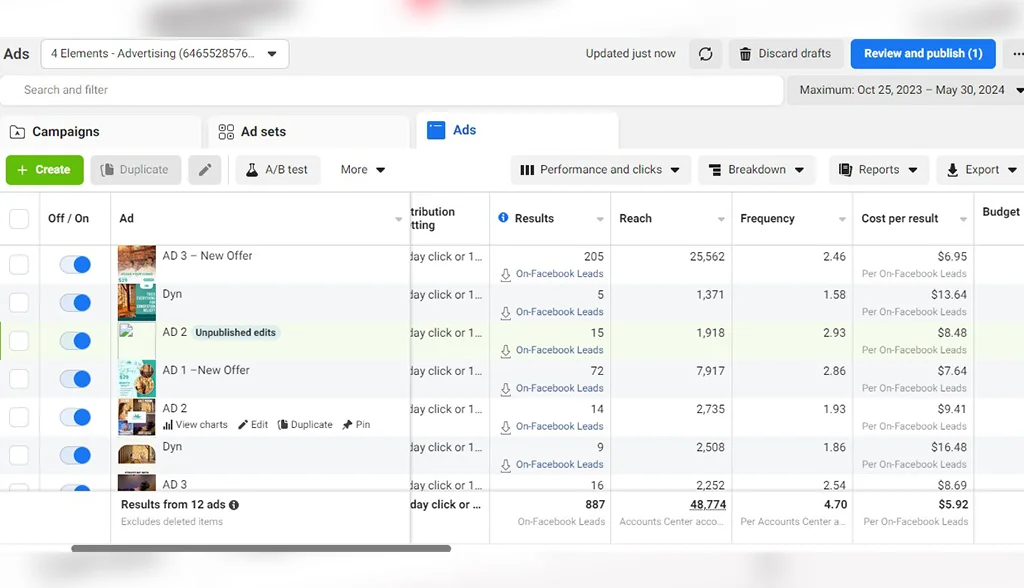Click the A/B test flask button
Image resolution: width=1024 pixels, height=588 pixels.
click(278, 170)
